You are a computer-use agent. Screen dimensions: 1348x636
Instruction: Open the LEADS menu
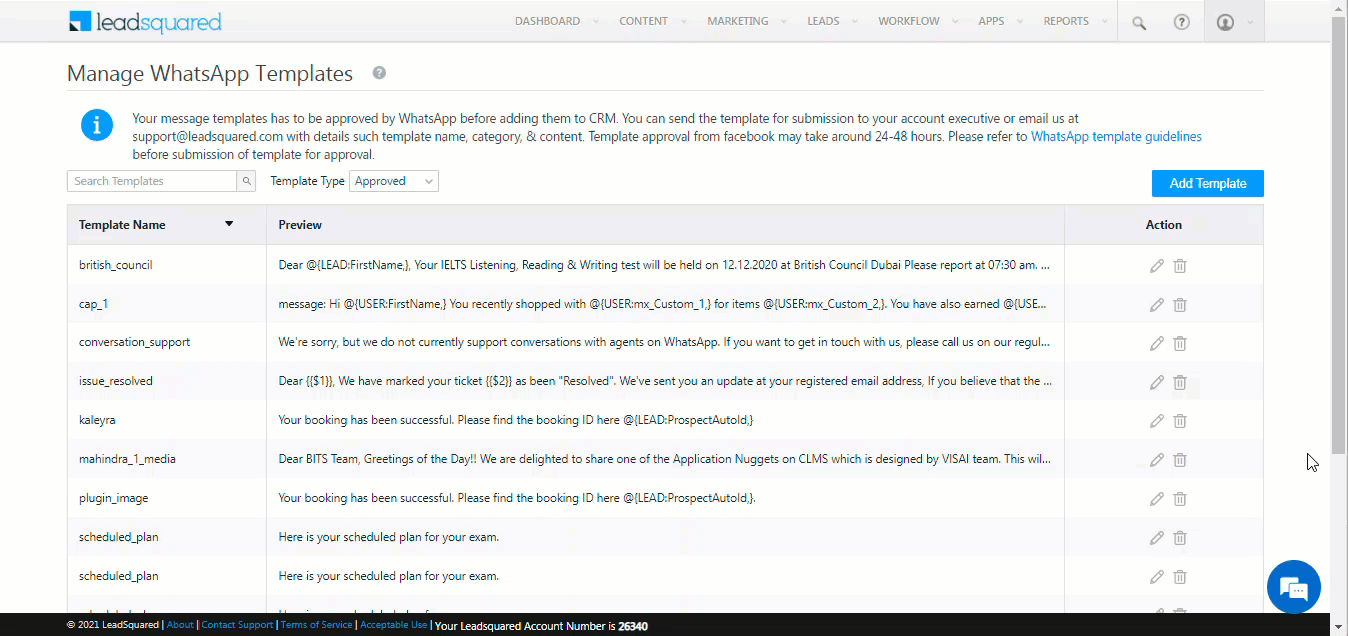tap(823, 21)
